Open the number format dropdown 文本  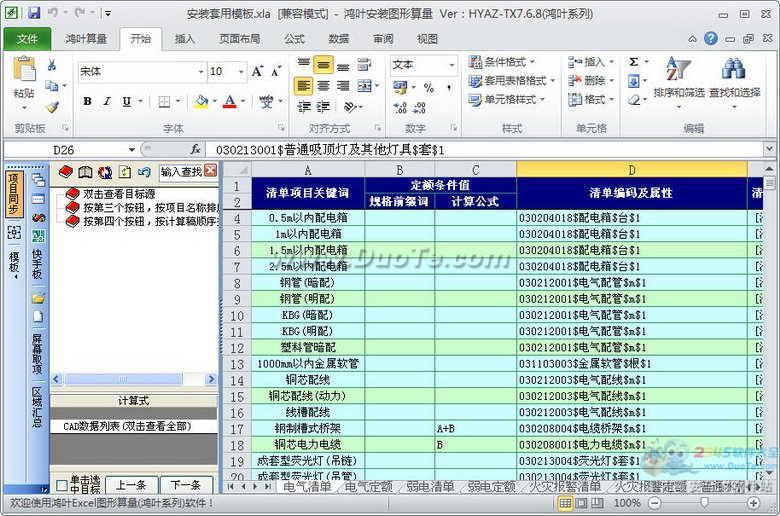coord(450,64)
